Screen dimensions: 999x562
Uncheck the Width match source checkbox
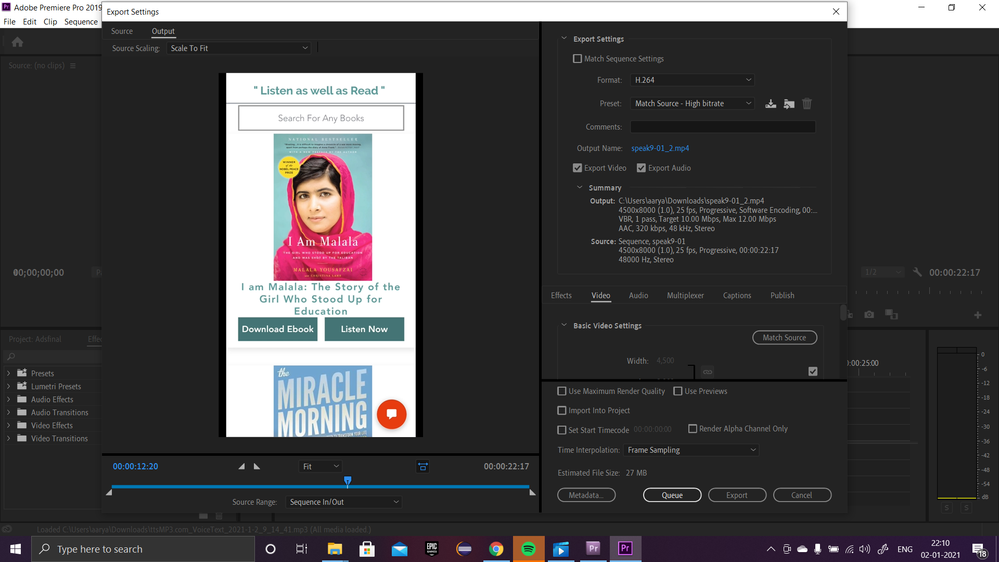[812, 371]
